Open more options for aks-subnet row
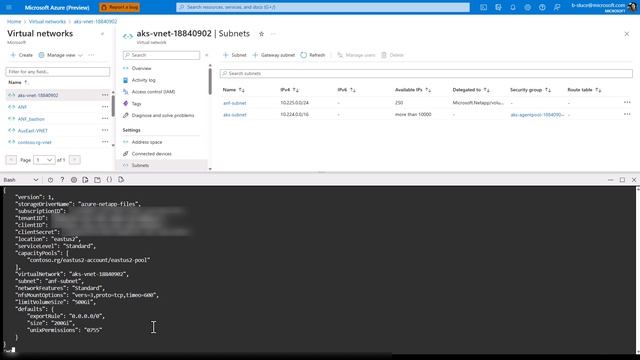The width and height of the screenshot is (640, 360). (x=627, y=114)
